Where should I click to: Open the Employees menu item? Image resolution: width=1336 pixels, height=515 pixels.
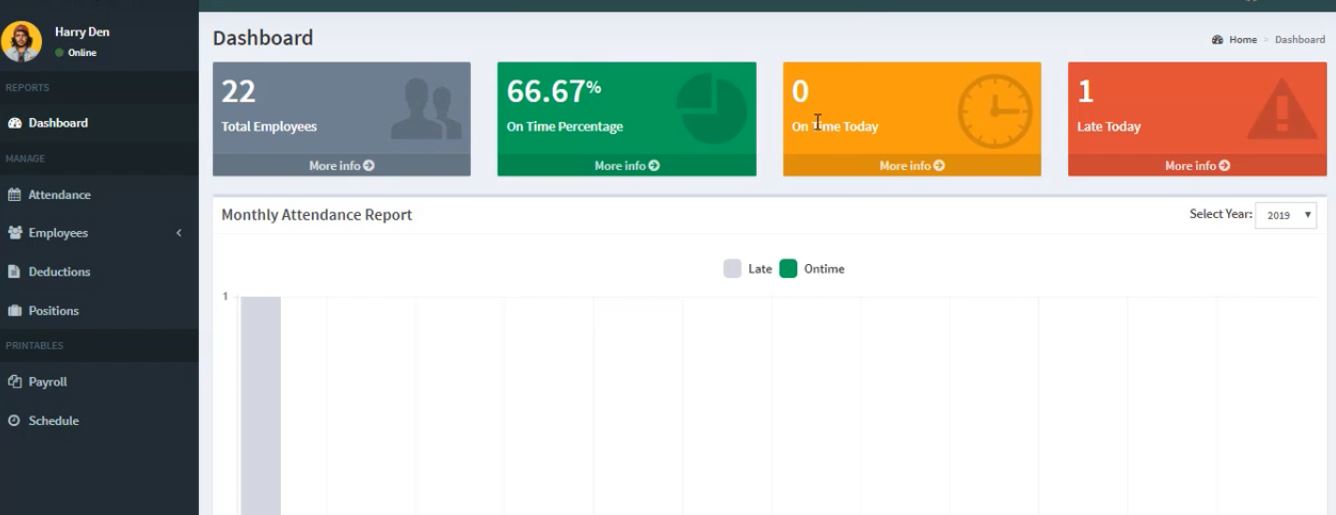click(x=99, y=233)
